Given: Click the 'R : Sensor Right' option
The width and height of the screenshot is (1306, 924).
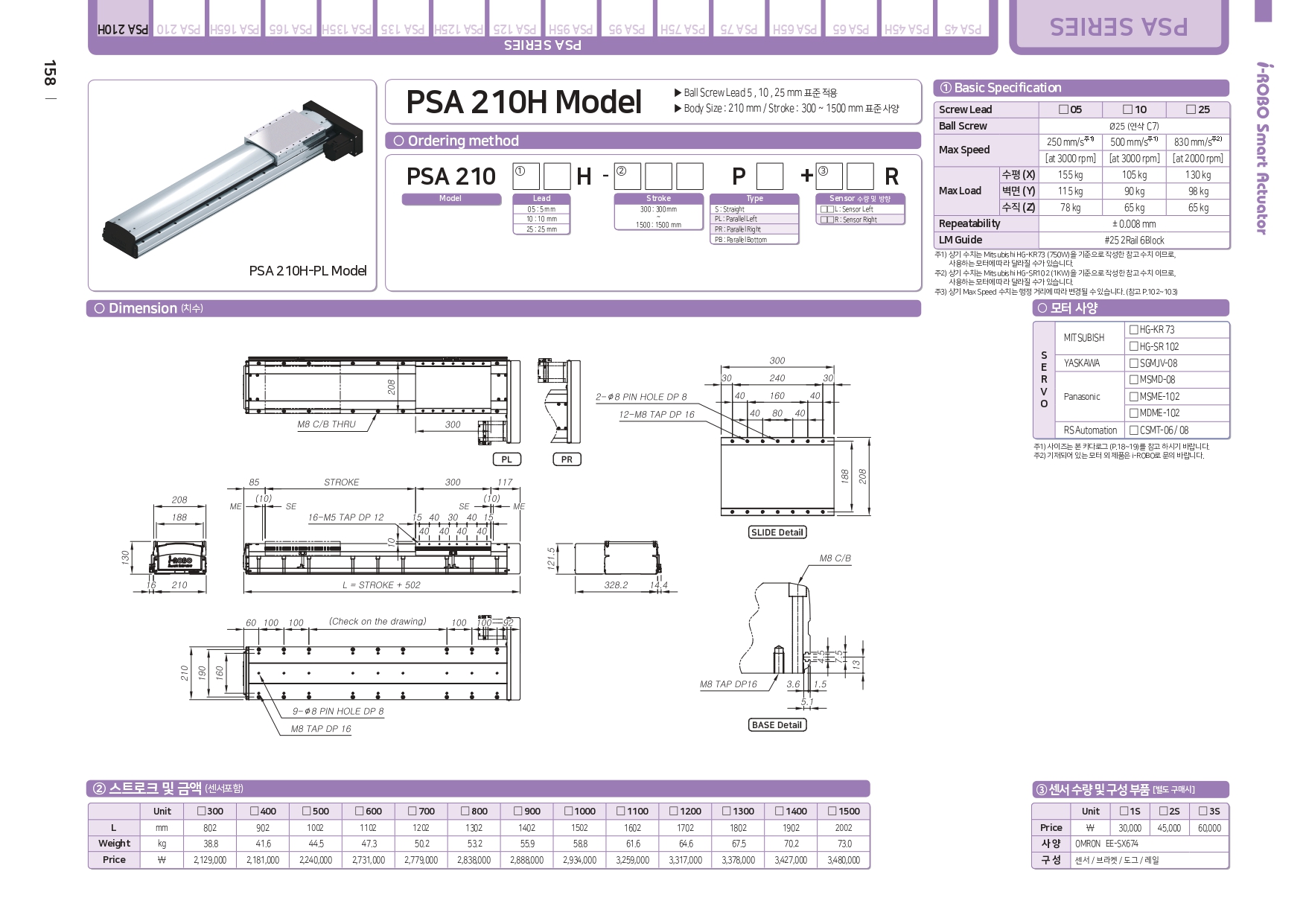Looking at the screenshot, I should click(860, 220).
